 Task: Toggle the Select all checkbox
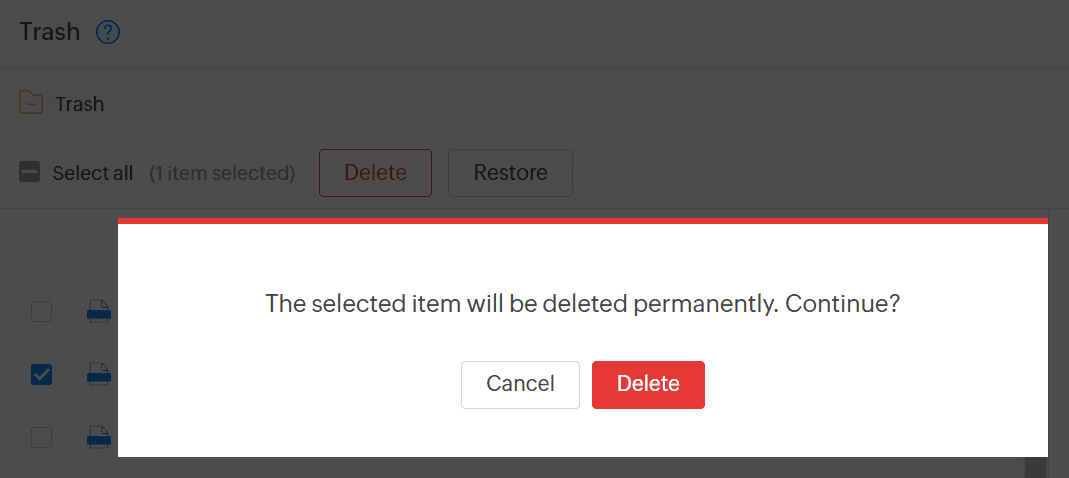click(x=30, y=173)
